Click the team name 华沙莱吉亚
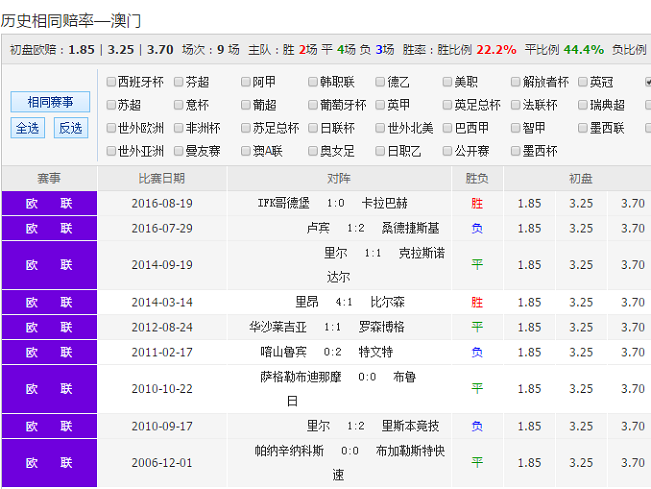651x489 pixels. pos(278,327)
